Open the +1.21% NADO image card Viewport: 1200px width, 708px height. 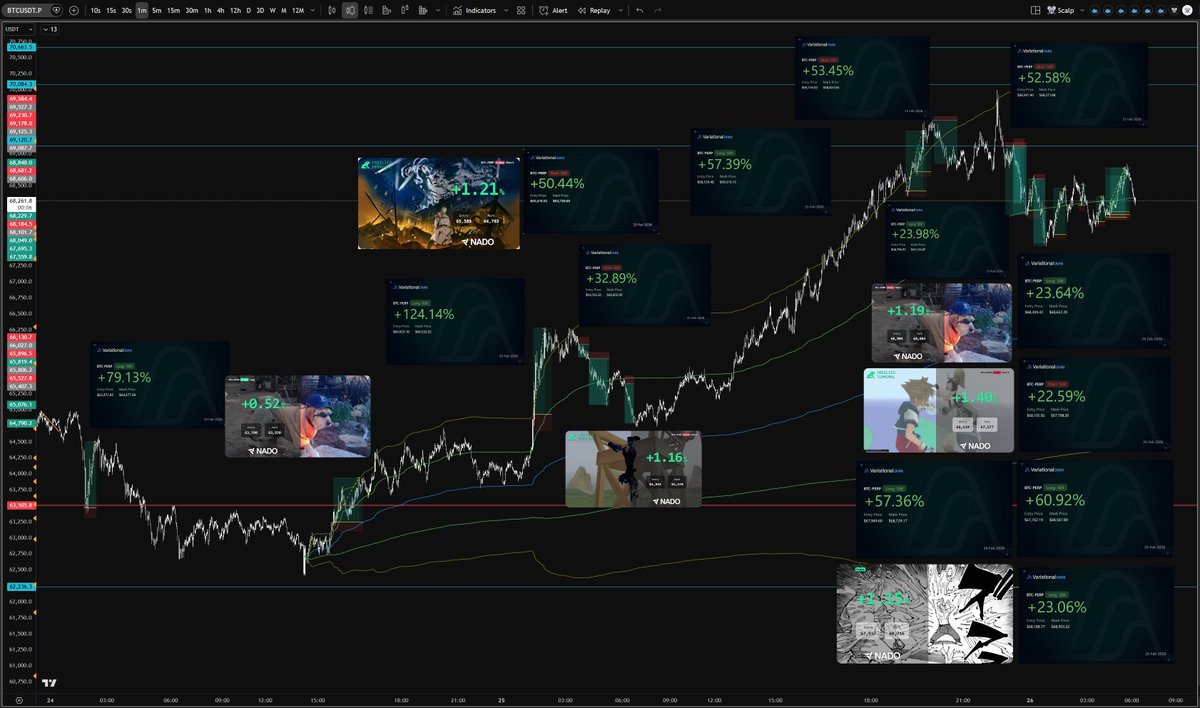click(439, 203)
